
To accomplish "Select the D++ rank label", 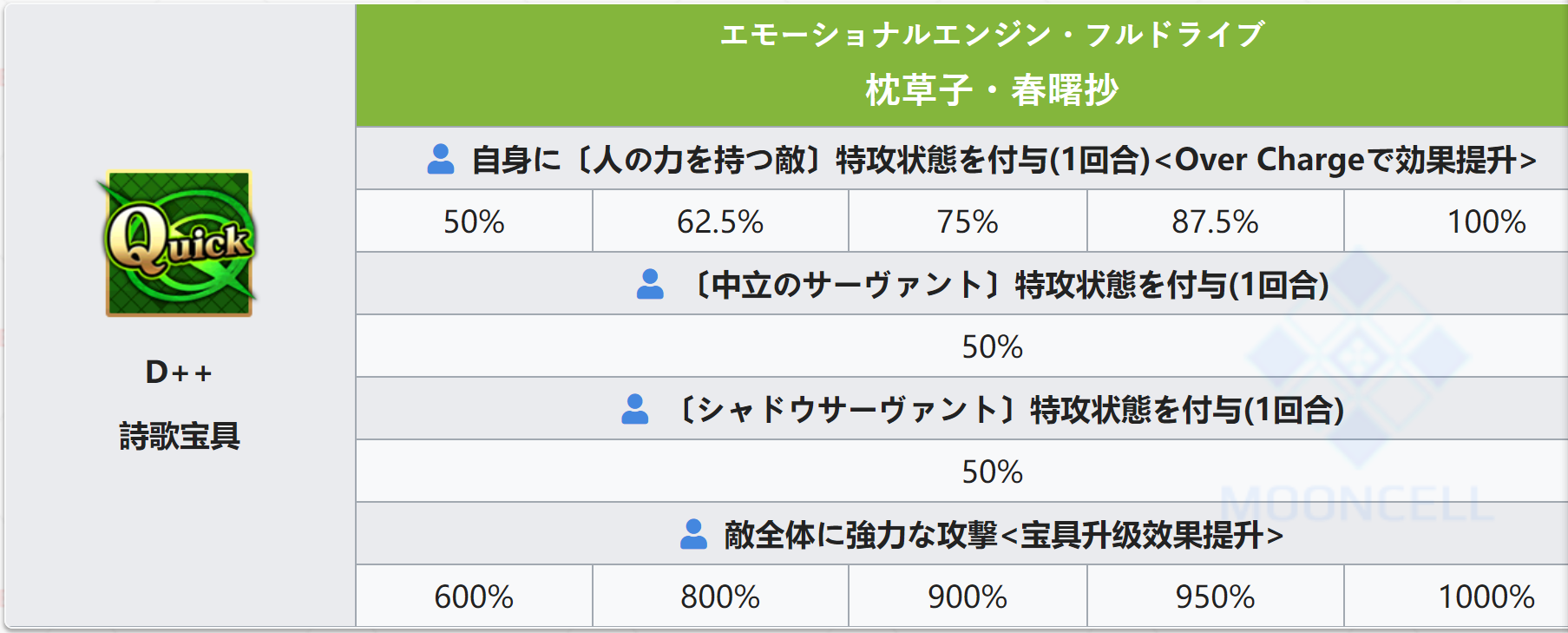I will [x=179, y=373].
